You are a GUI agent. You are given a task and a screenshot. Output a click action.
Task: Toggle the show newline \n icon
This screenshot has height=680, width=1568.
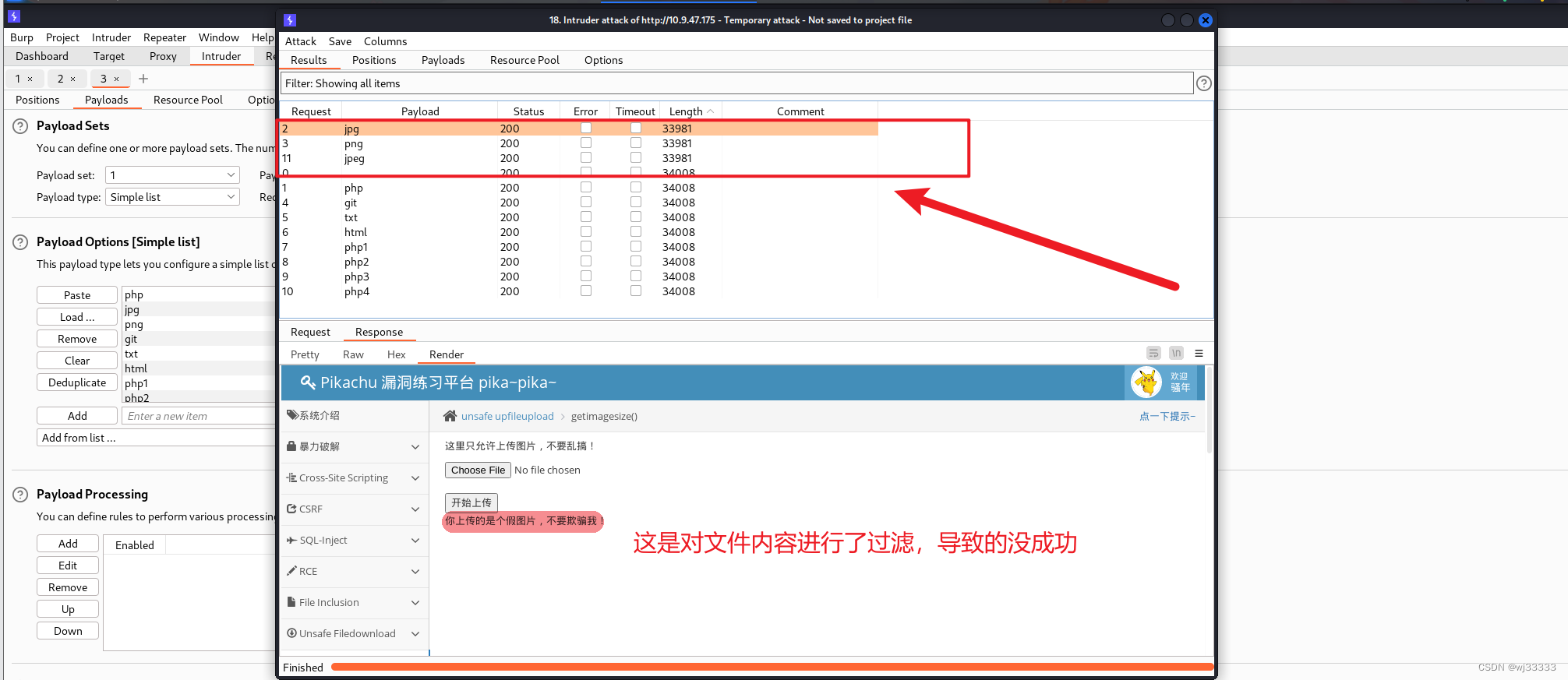1177,353
